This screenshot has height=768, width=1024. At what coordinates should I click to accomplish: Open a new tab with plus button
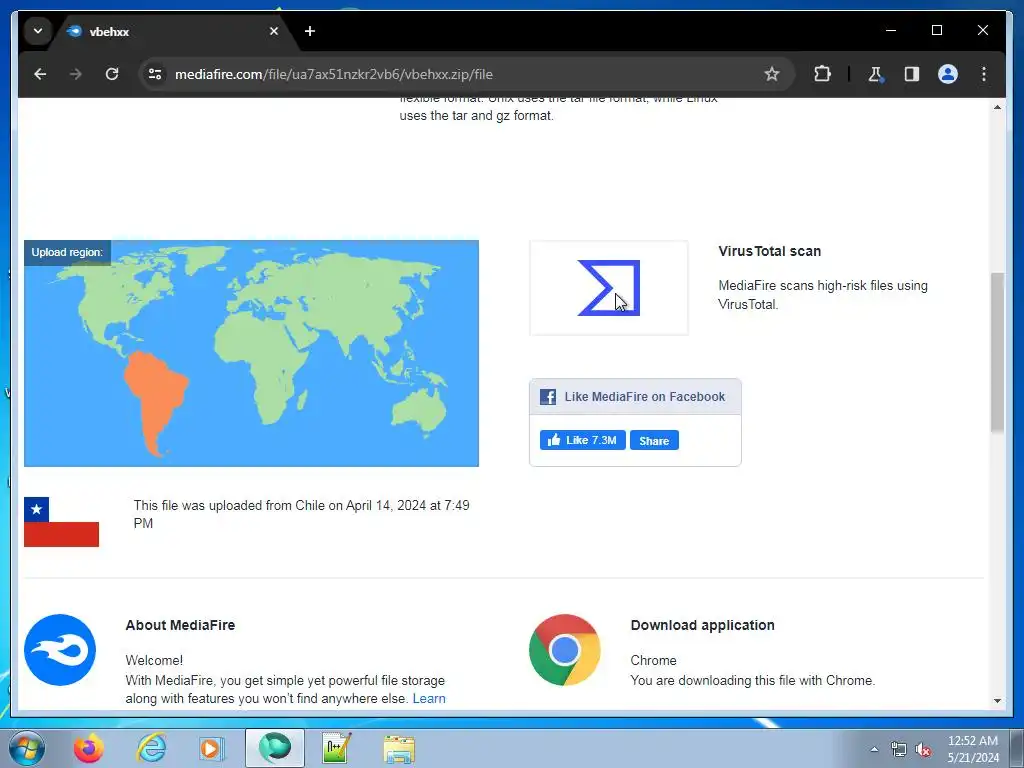pyautogui.click(x=310, y=31)
